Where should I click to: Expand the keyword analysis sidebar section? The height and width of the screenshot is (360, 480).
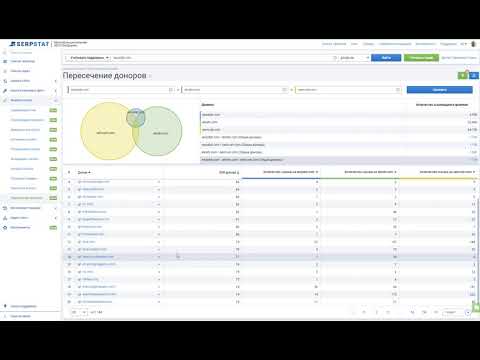(x=30, y=91)
